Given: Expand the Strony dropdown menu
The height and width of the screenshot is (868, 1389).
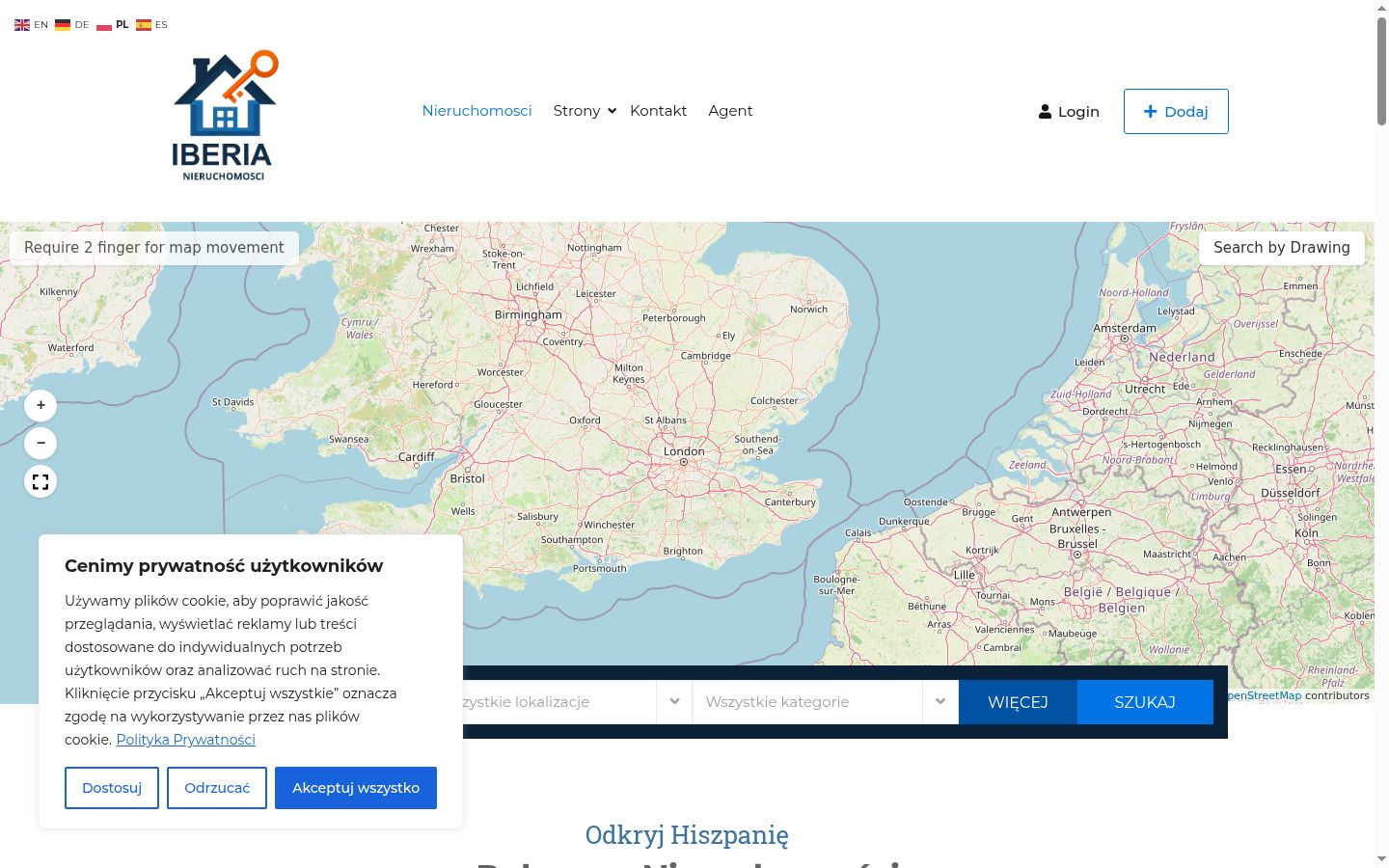Looking at the screenshot, I should (585, 111).
